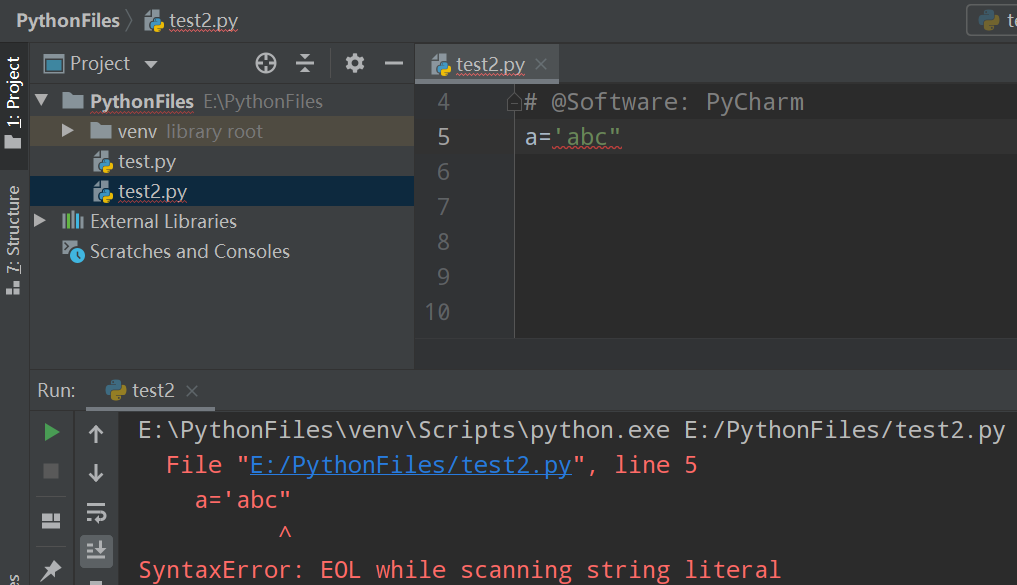Expand the venv library root folder
Viewport: 1017px width, 585px height.
[67, 131]
